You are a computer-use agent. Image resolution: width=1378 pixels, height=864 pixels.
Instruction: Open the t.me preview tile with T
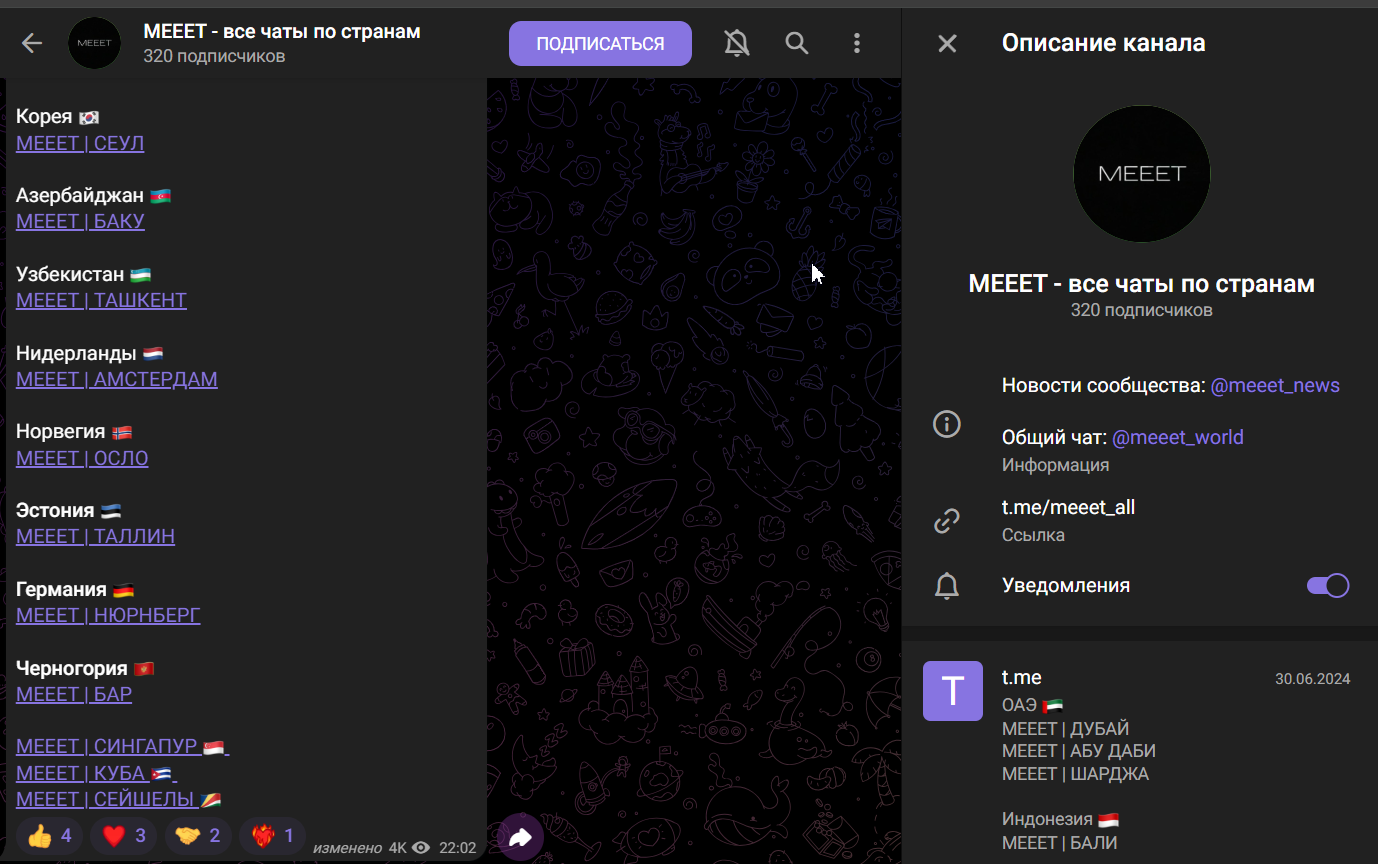pyautogui.click(x=953, y=691)
